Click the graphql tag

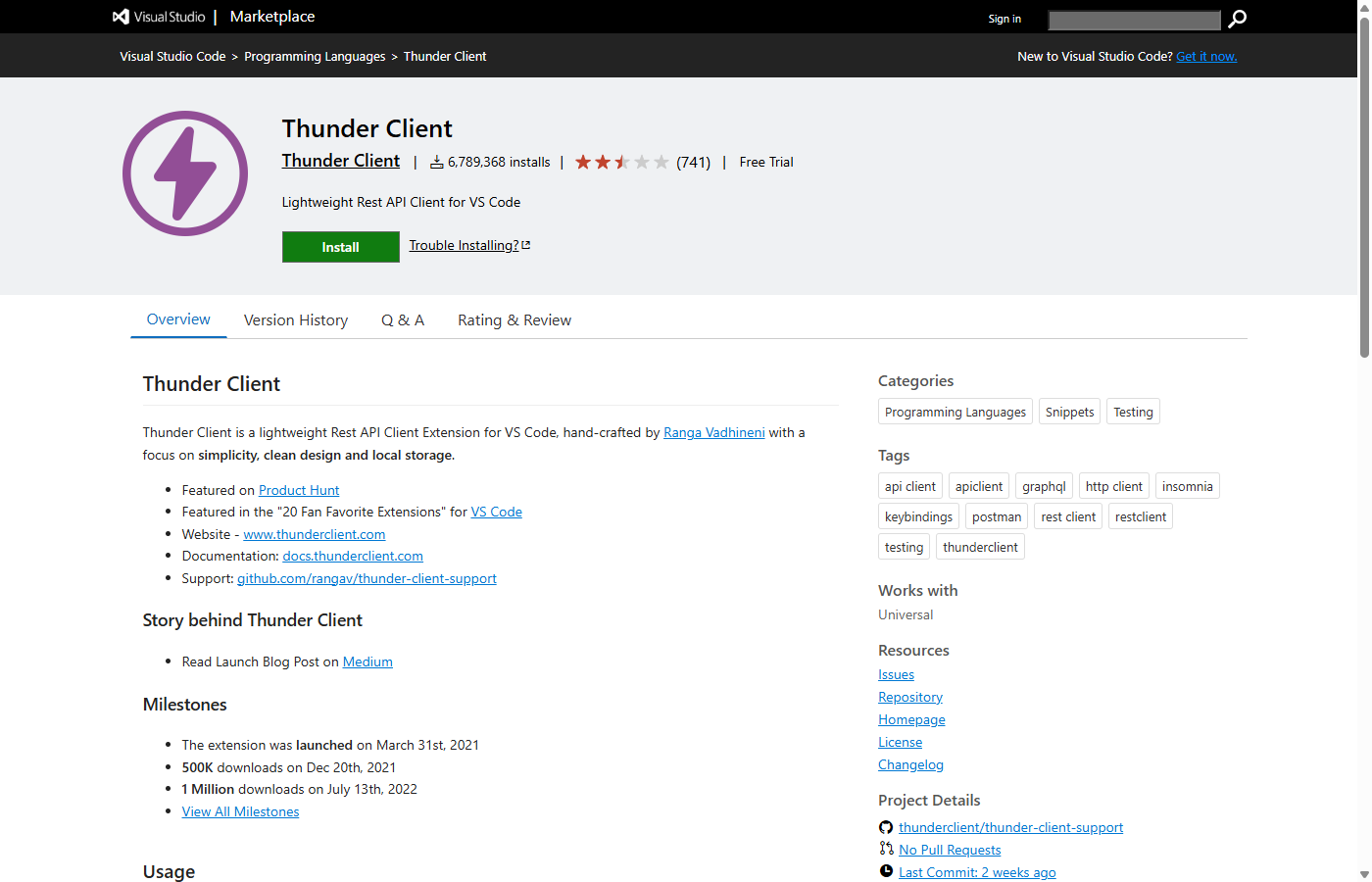click(1044, 486)
